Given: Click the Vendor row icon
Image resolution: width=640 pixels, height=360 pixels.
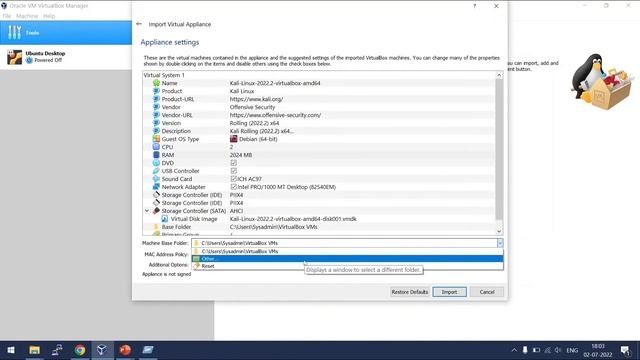Looking at the screenshot, I should (x=156, y=107).
